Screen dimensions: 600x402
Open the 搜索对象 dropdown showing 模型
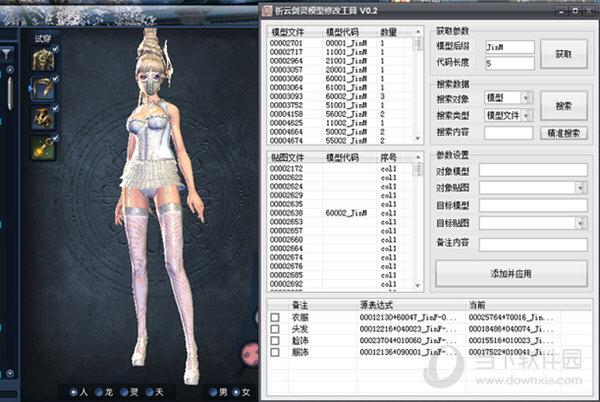(x=527, y=98)
